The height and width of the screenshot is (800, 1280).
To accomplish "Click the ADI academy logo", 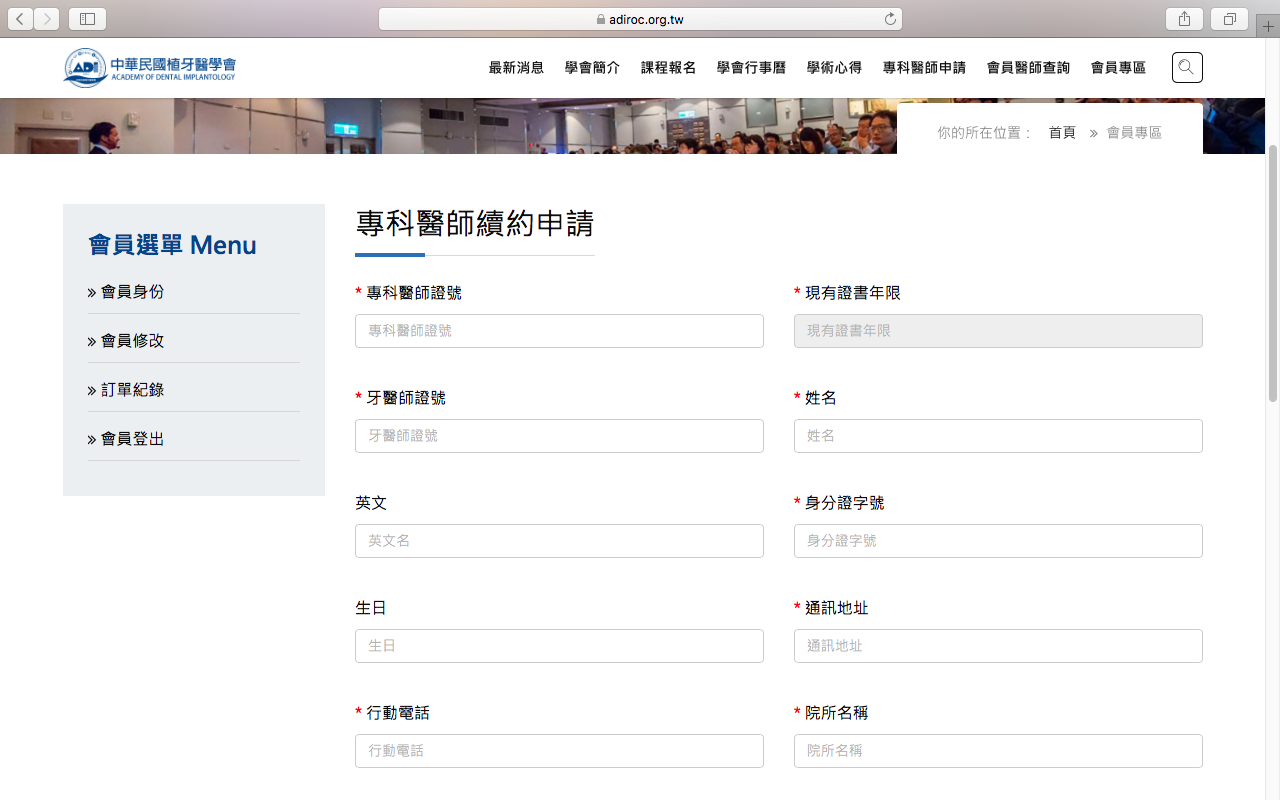I will pyautogui.click(x=150, y=67).
